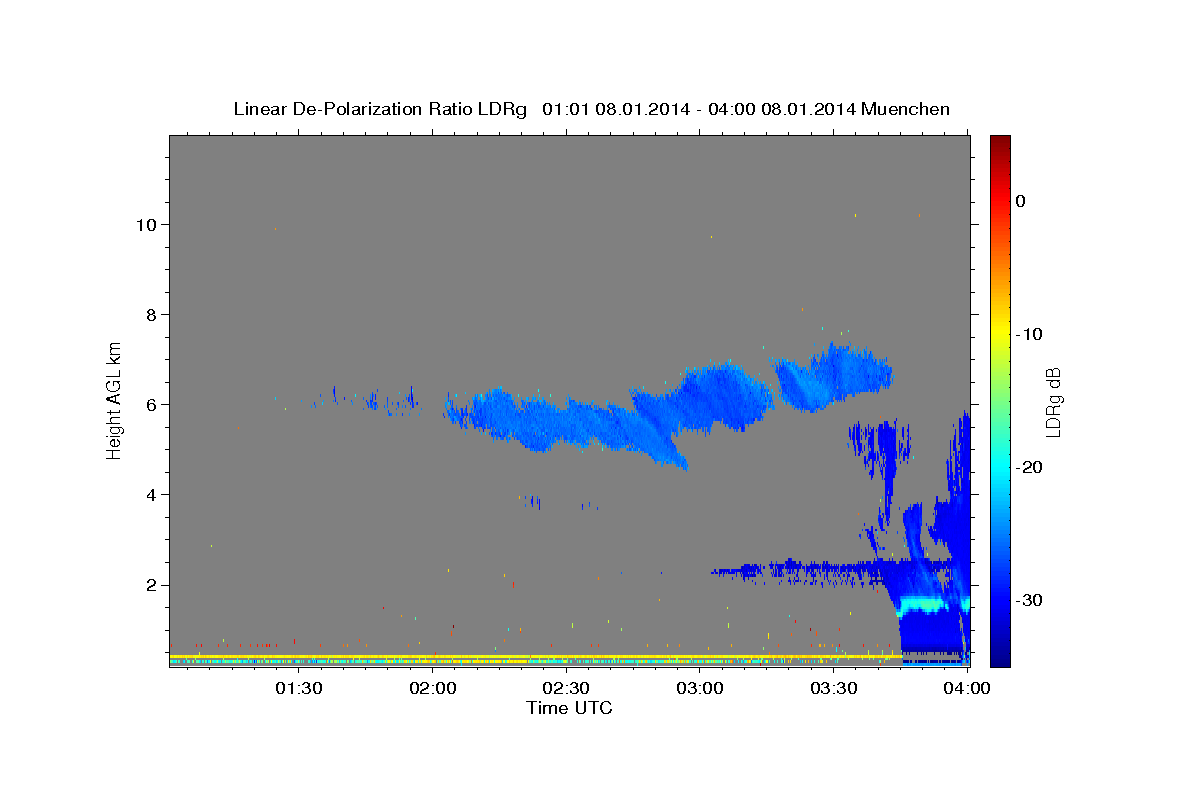Click the colorbar value -10
The image size is (1200, 800).
(1030, 334)
